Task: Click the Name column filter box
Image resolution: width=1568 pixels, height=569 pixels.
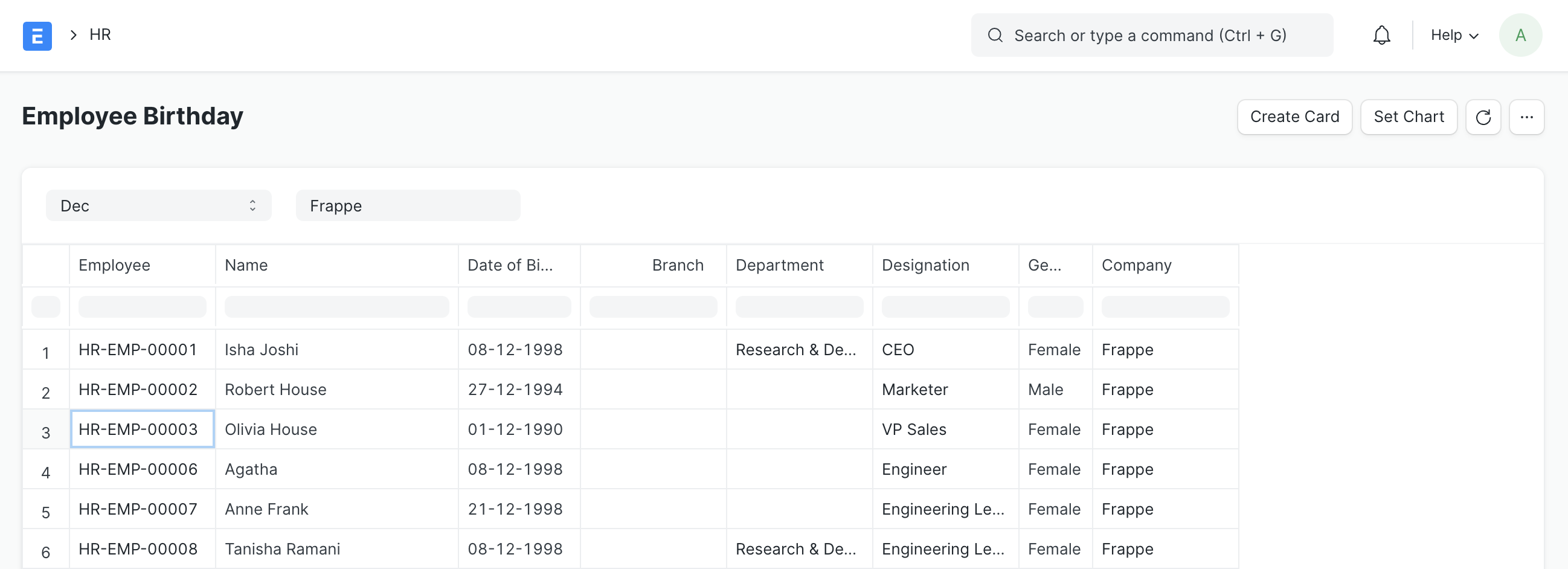Action: (336, 307)
